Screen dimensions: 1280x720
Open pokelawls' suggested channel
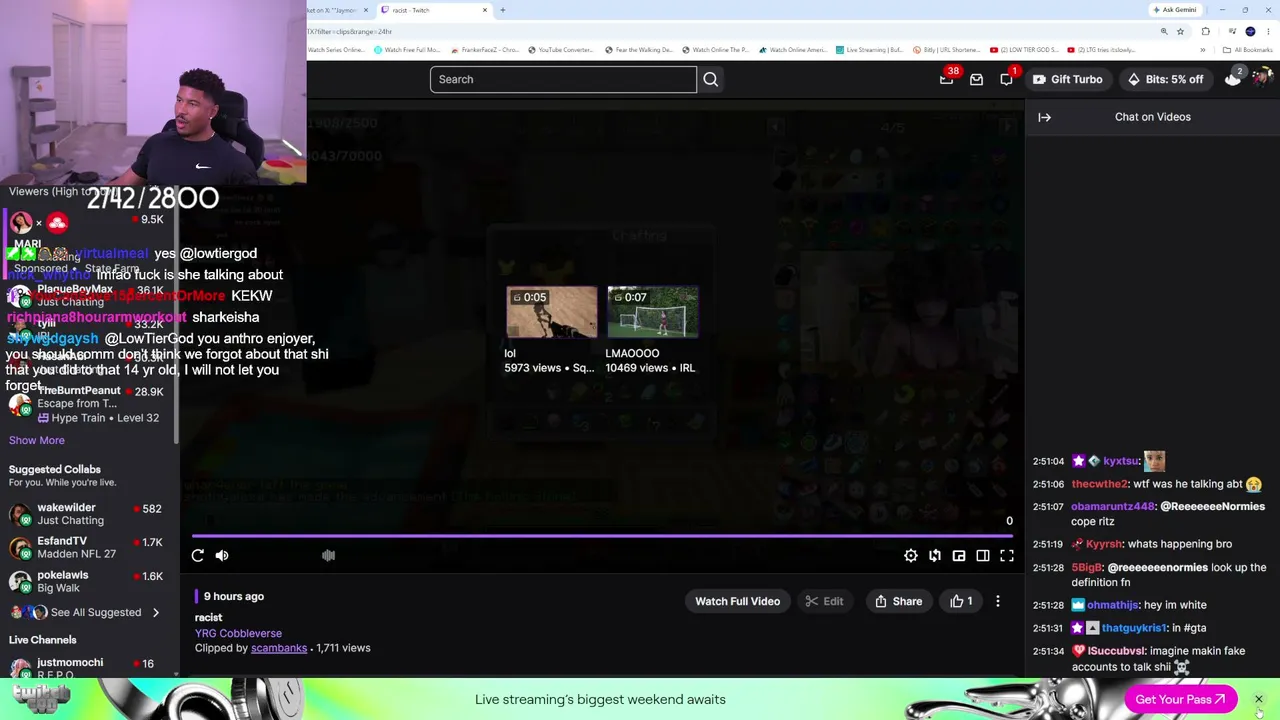[x=88, y=581]
